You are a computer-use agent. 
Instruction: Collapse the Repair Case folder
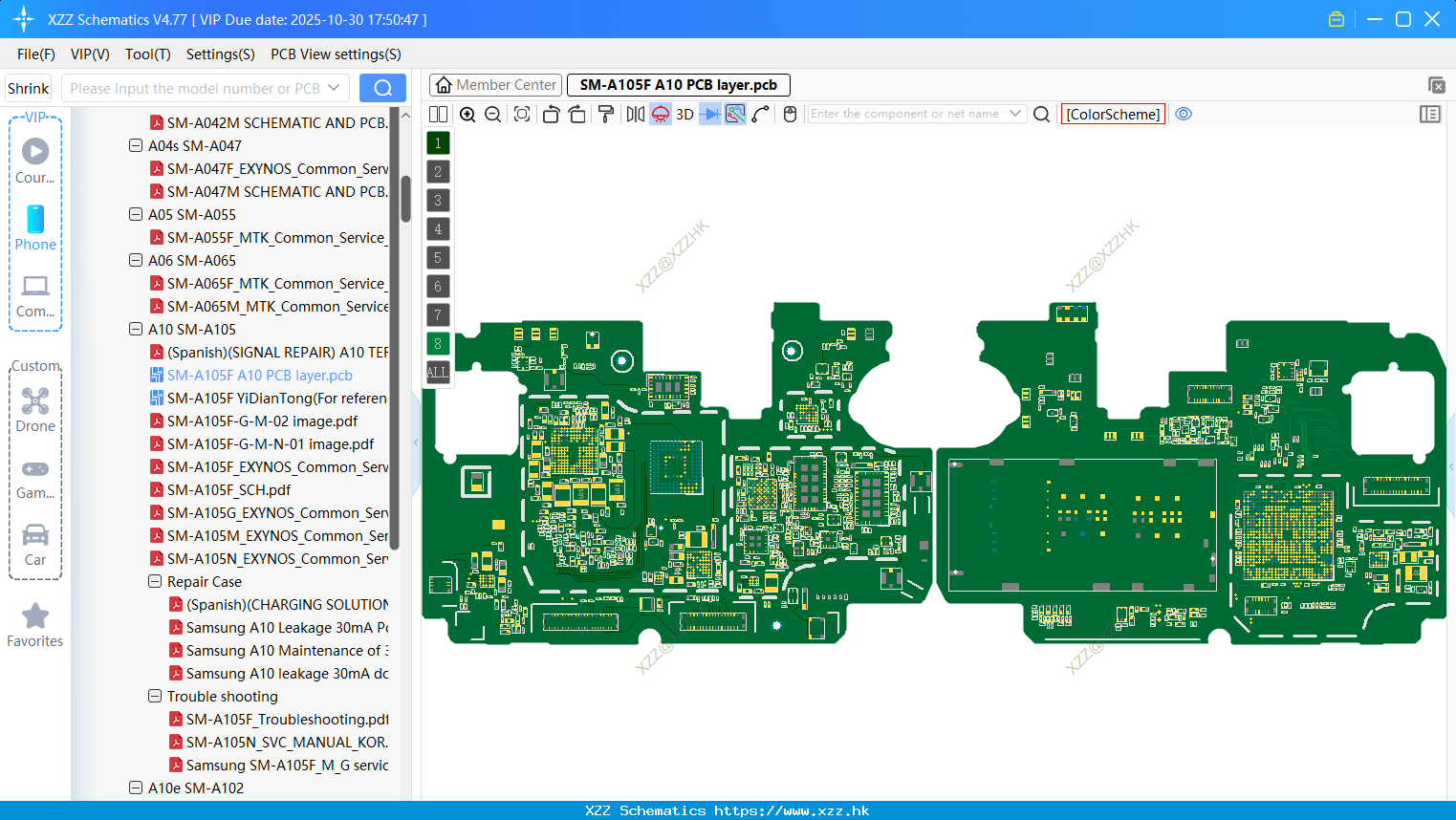pyautogui.click(x=155, y=582)
